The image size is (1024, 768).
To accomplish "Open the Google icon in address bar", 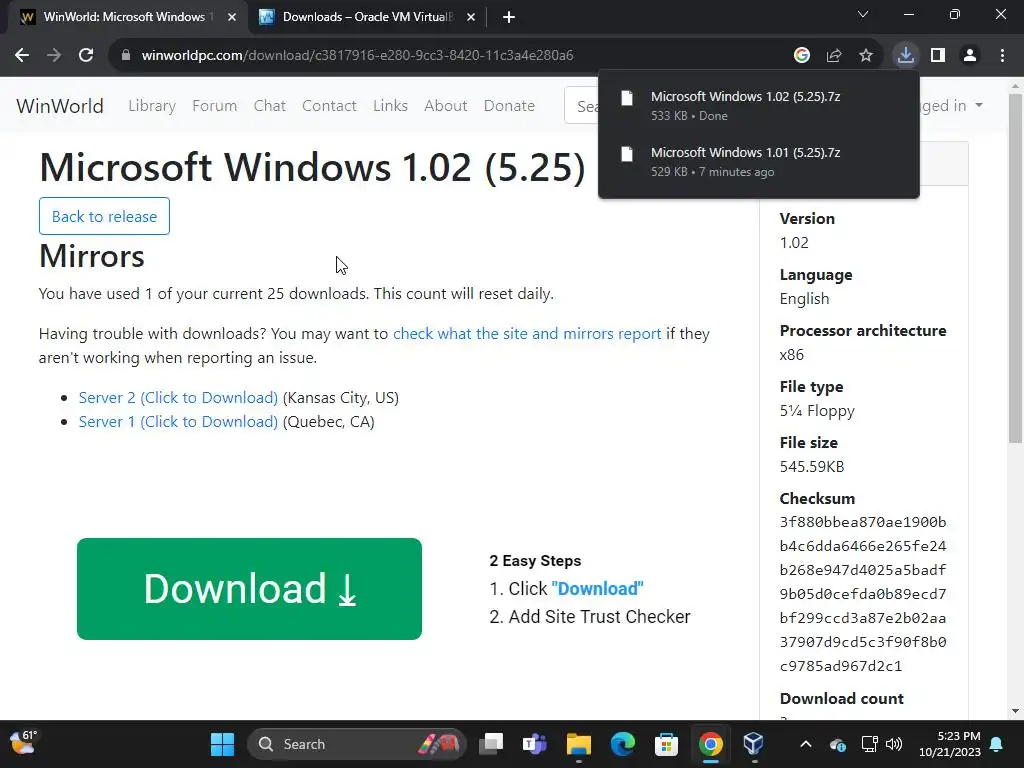I will point(801,56).
